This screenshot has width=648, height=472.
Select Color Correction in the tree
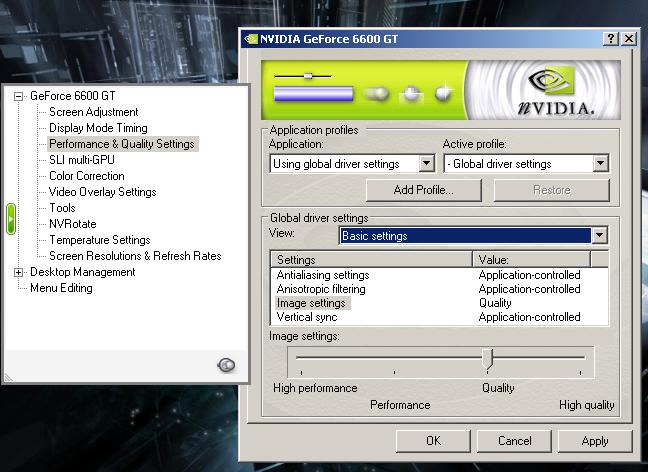[87, 176]
